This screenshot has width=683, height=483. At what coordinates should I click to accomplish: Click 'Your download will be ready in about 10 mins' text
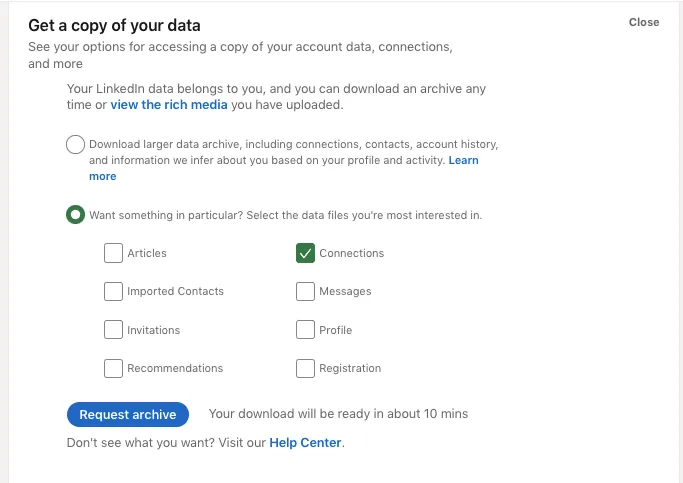pyautogui.click(x=338, y=414)
